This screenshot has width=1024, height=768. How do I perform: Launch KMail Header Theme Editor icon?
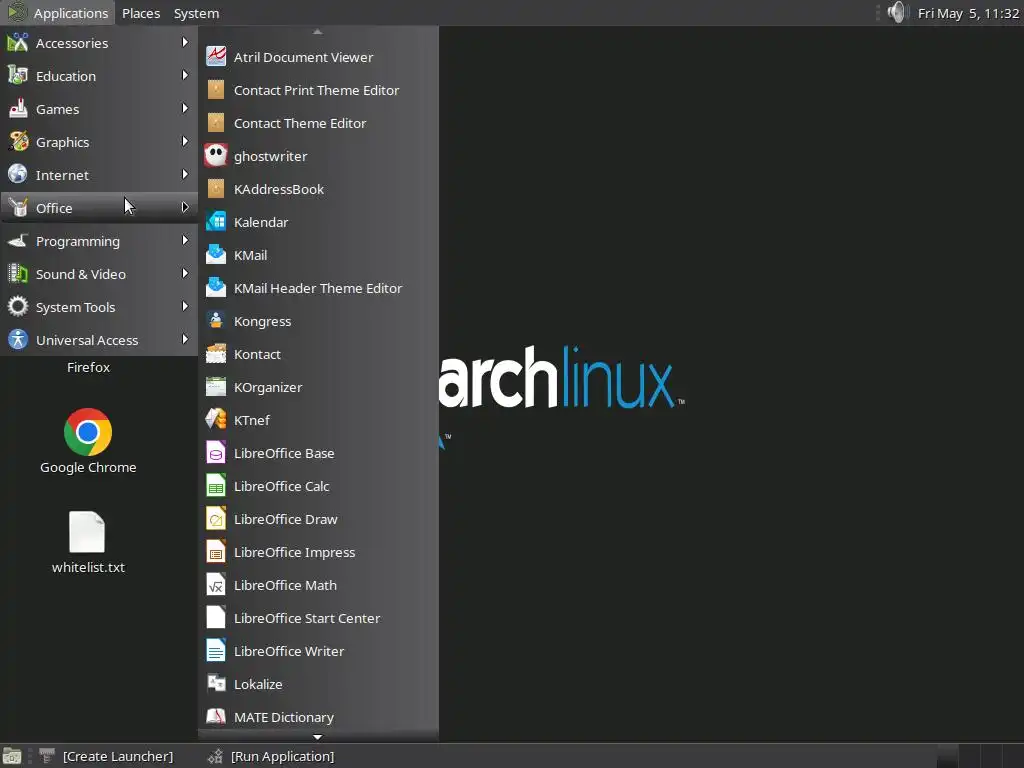point(216,288)
